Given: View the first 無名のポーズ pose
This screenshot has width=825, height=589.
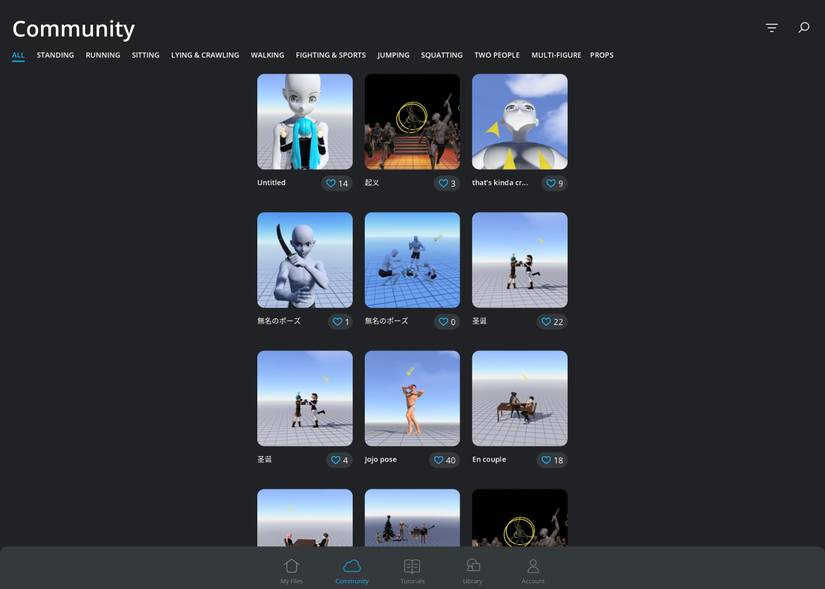Looking at the screenshot, I should (305, 258).
